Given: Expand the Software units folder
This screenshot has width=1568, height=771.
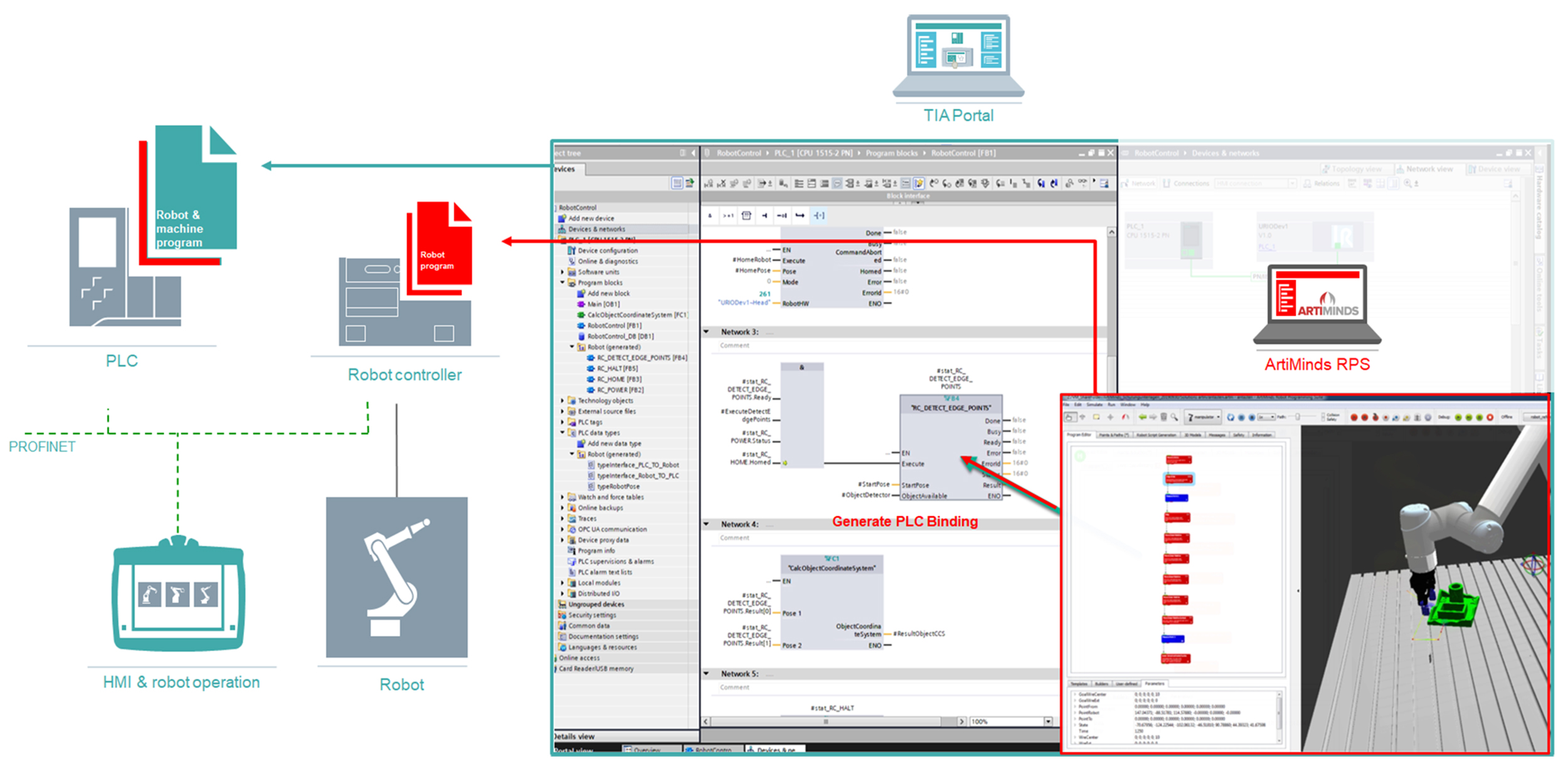Looking at the screenshot, I should point(563,272).
